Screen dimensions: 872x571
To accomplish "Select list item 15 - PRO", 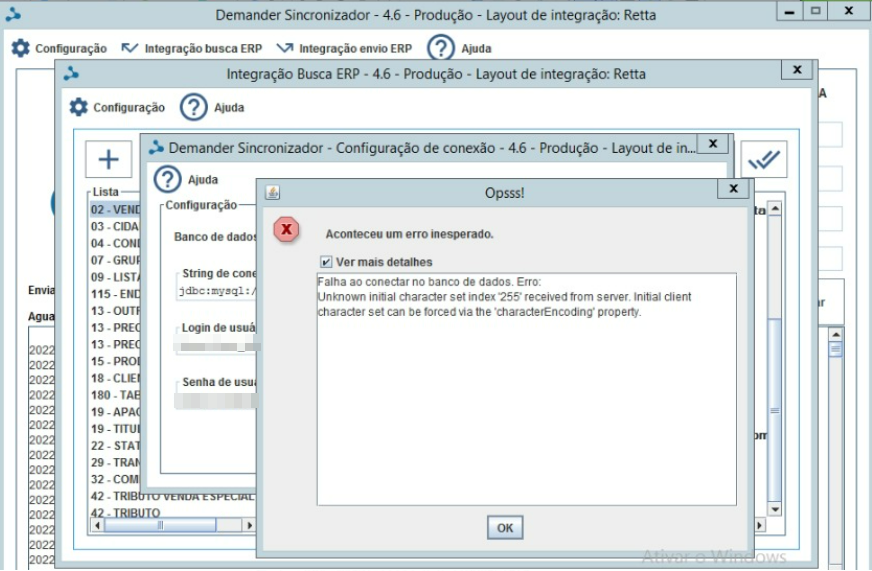I will point(115,361).
